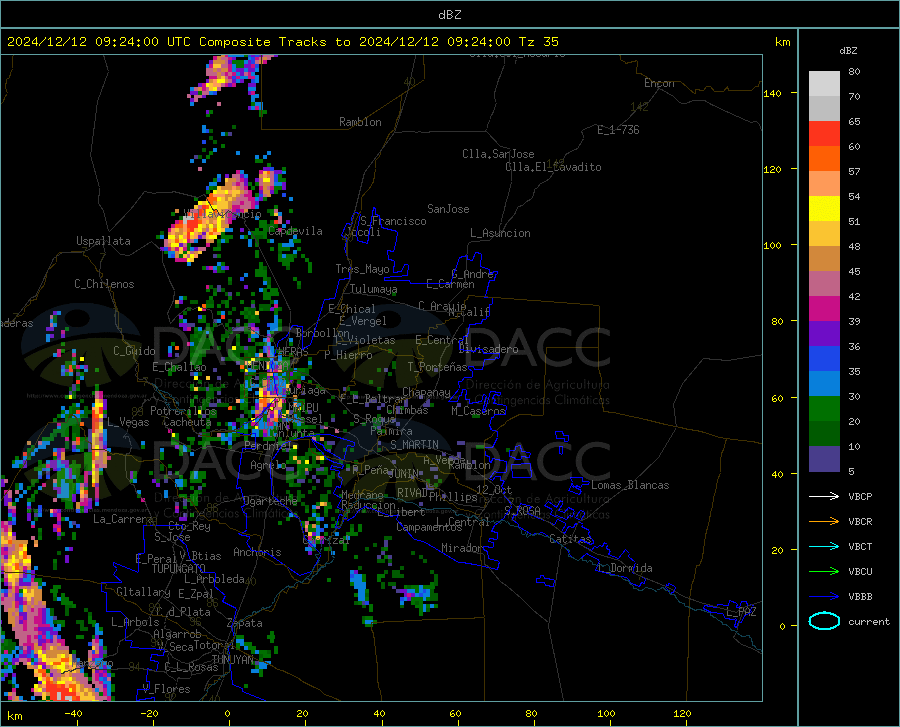Click the 'S_Francisco' map label
This screenshot has height=727, width=900.
click(x=393, y=221)
